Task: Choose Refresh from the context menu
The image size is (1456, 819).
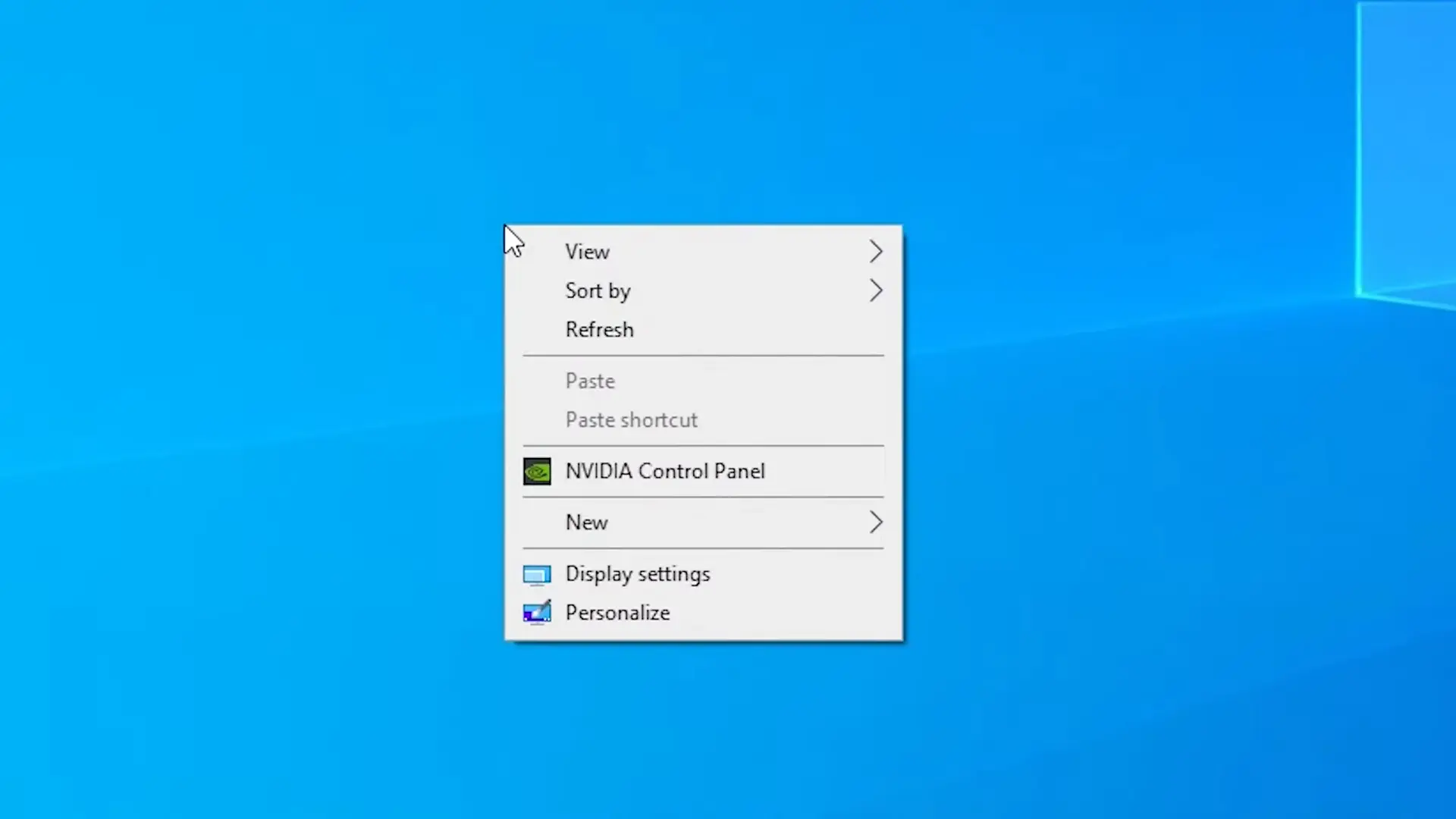Action: (704, 330)
